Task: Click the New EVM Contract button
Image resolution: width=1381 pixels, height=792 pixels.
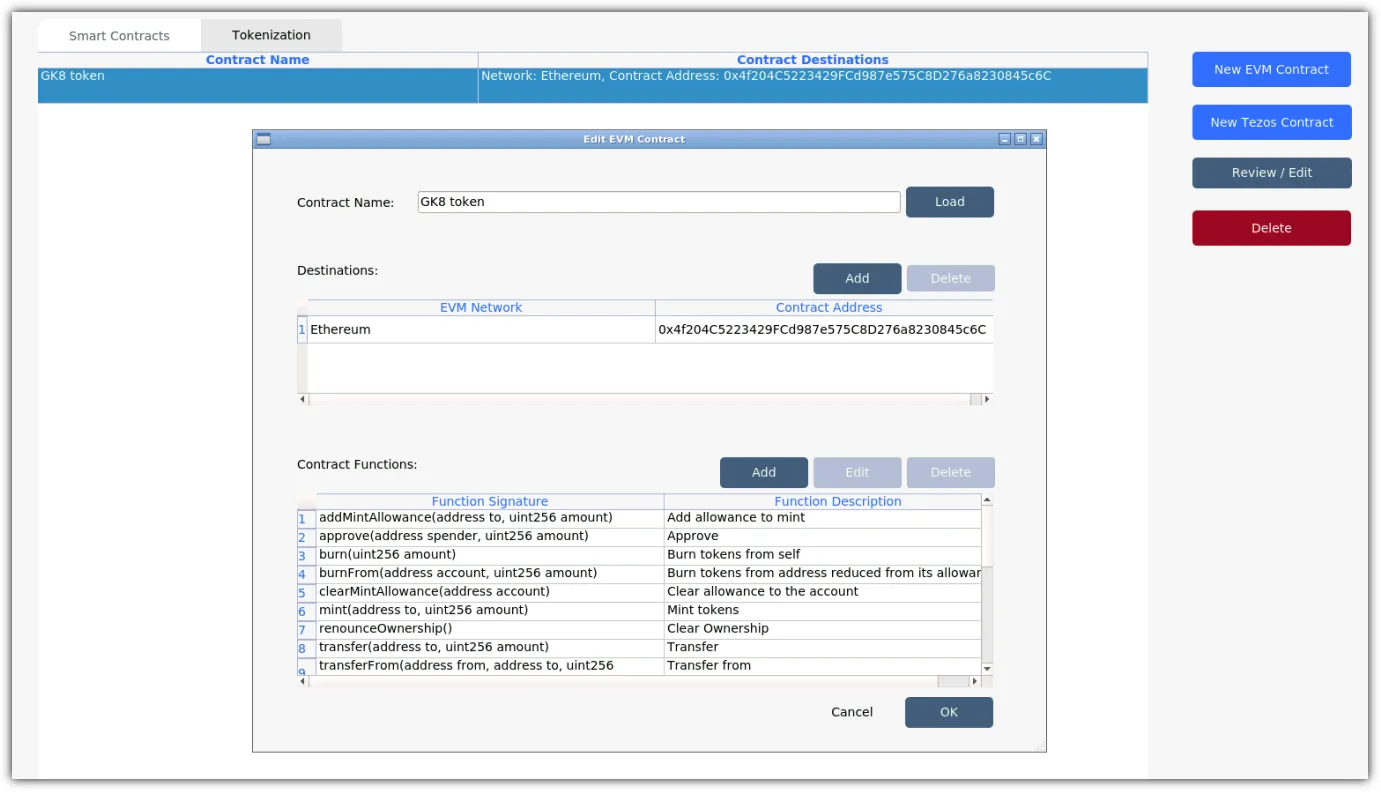Action: click(x=1271, y=69)
